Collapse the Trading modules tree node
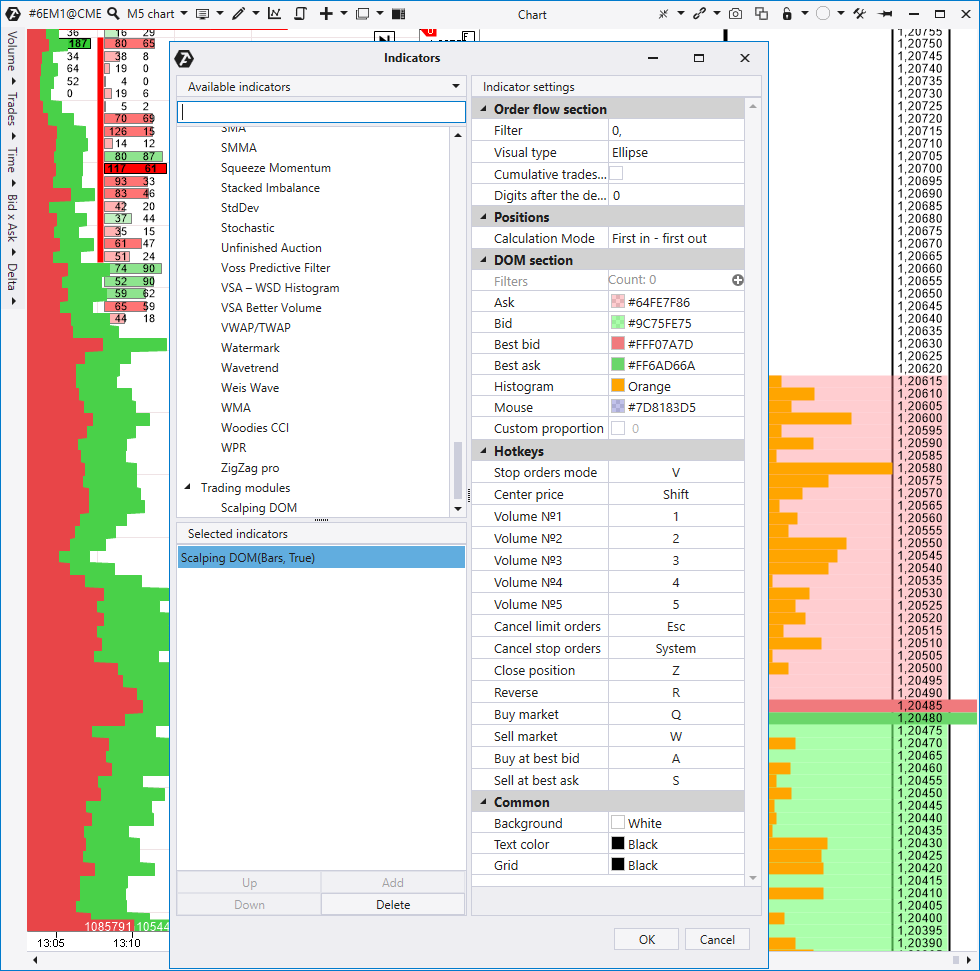Image resolution: width=980 pixels, height=971 pixels. (186, 487)
